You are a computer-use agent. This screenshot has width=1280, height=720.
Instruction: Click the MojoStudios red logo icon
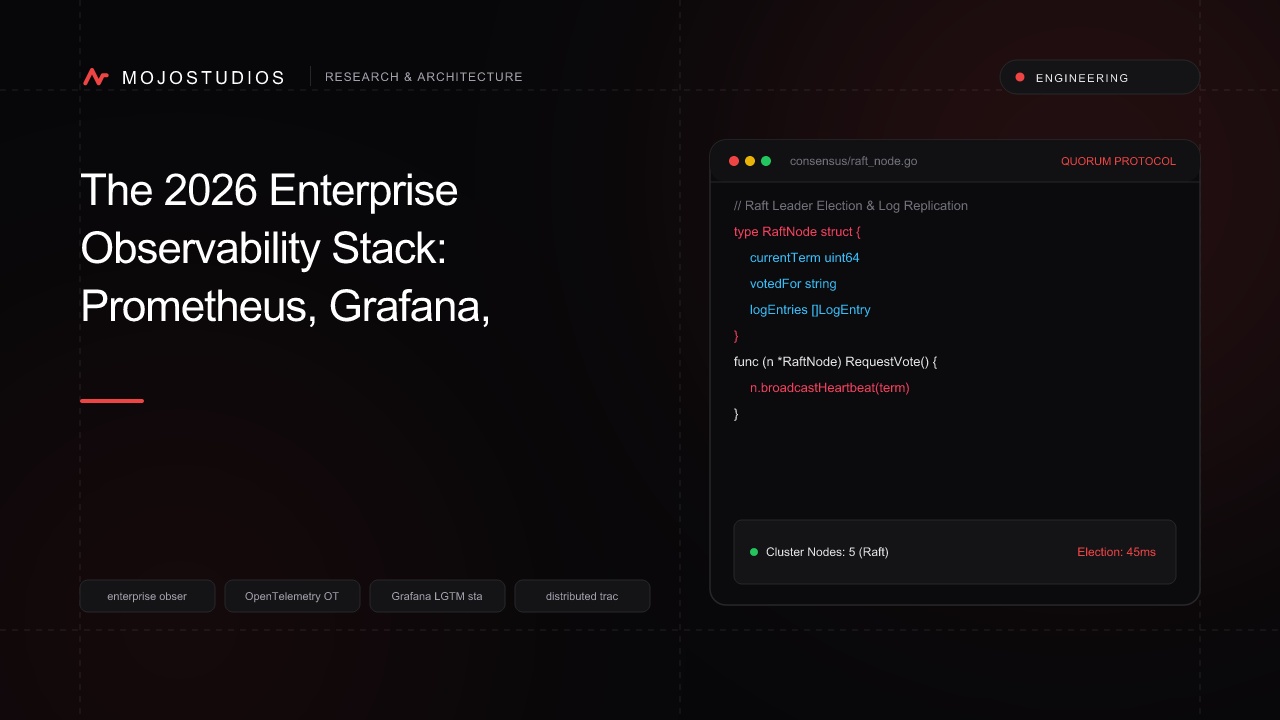[96, 77]
